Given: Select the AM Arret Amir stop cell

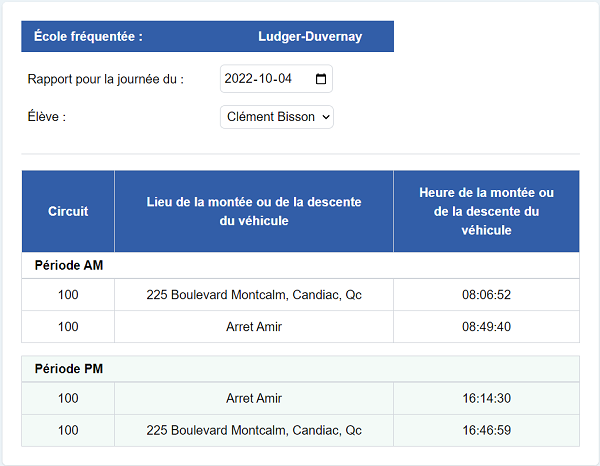Looking at the screenshot, I should pos(254,326).
